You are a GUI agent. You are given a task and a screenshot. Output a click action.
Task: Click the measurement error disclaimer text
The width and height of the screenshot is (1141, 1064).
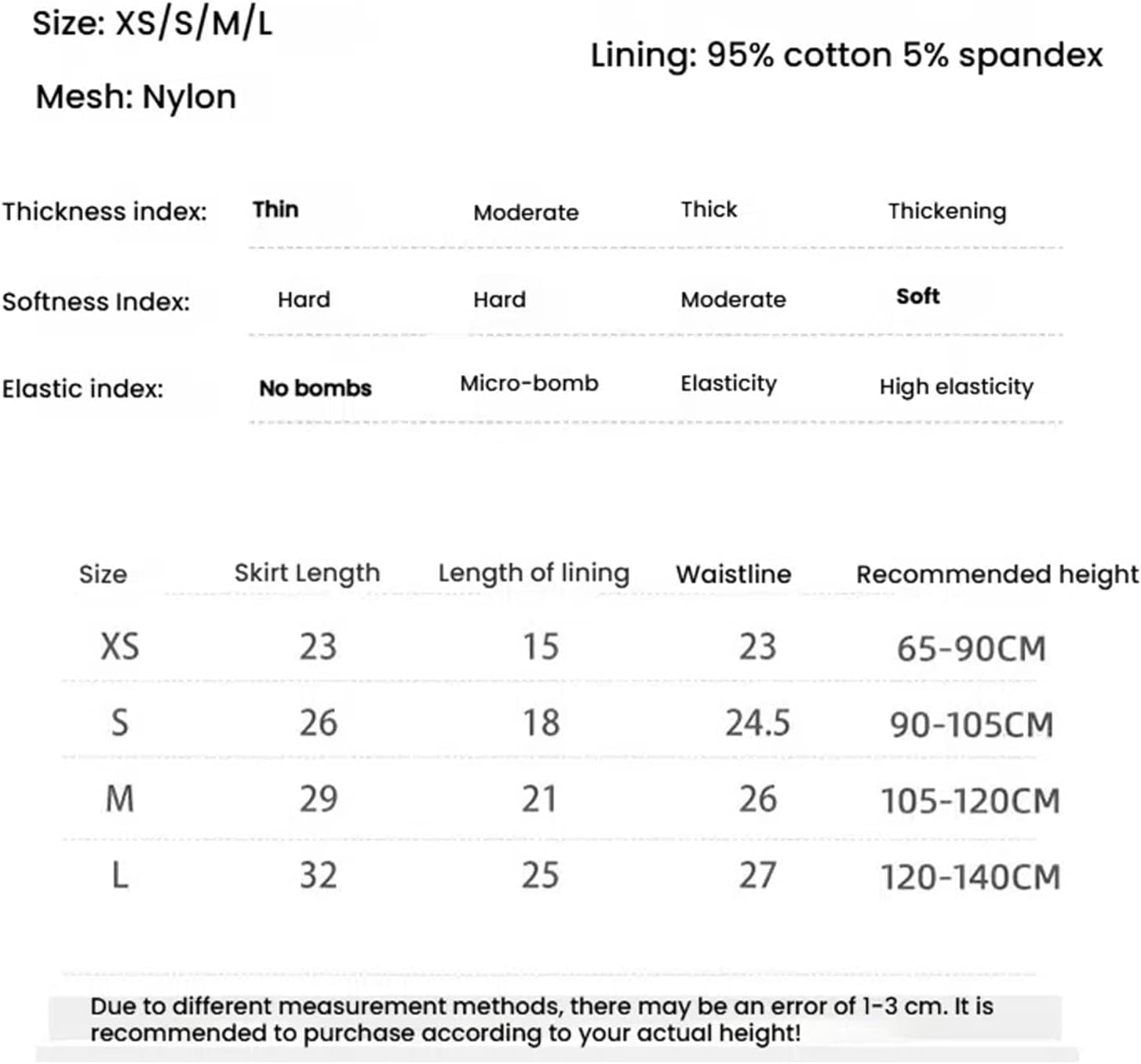541,1019
